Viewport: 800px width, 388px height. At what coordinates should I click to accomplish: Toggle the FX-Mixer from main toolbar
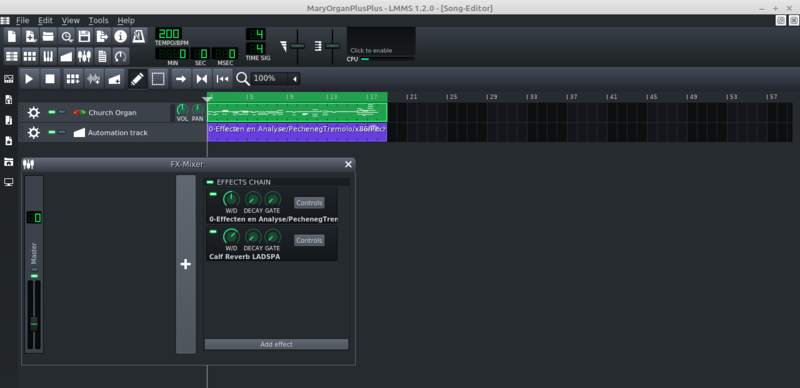pyautogui.click(x=84, y=56)
